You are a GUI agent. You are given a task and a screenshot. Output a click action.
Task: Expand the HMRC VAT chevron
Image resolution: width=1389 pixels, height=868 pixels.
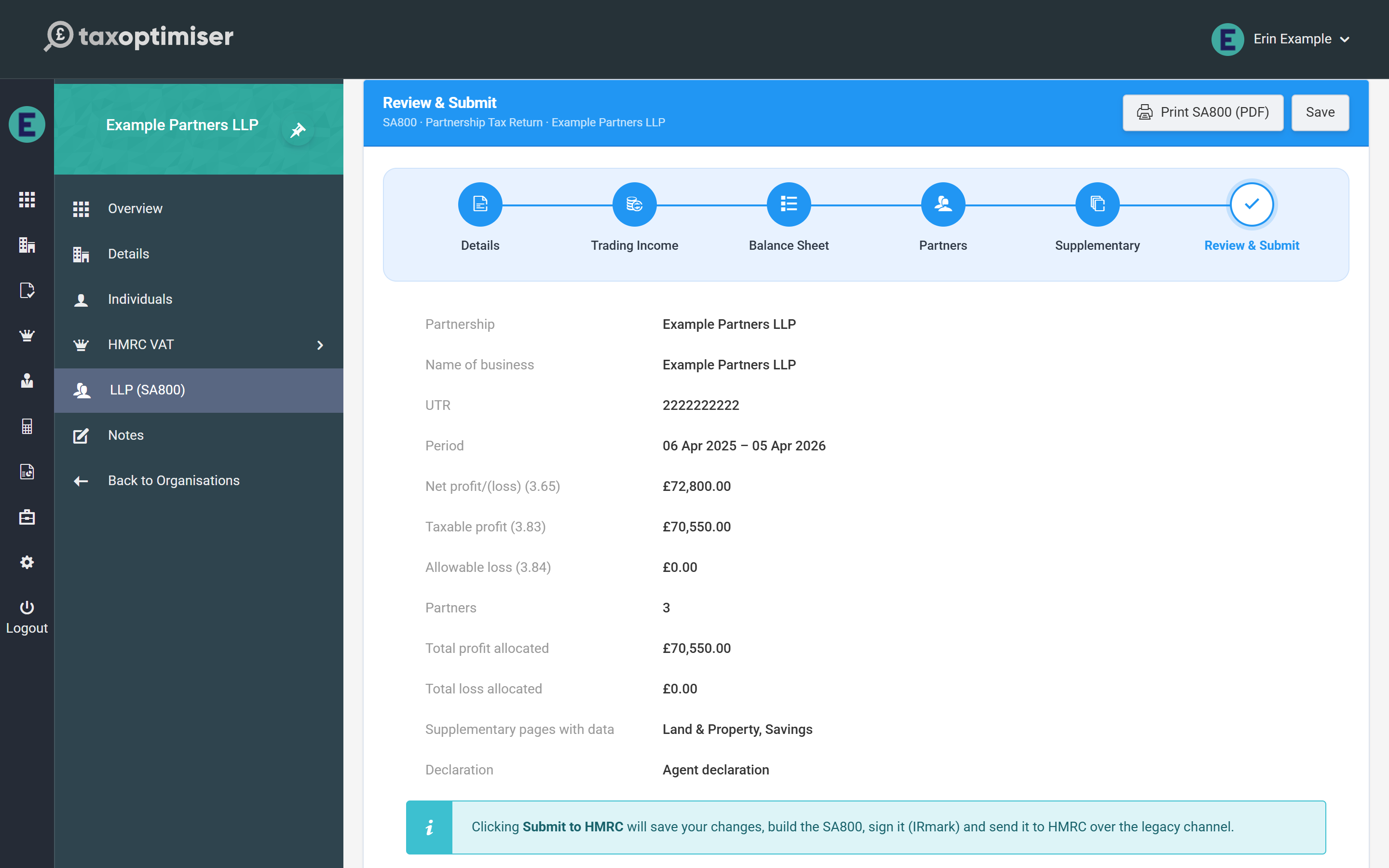tap(320, 345)
